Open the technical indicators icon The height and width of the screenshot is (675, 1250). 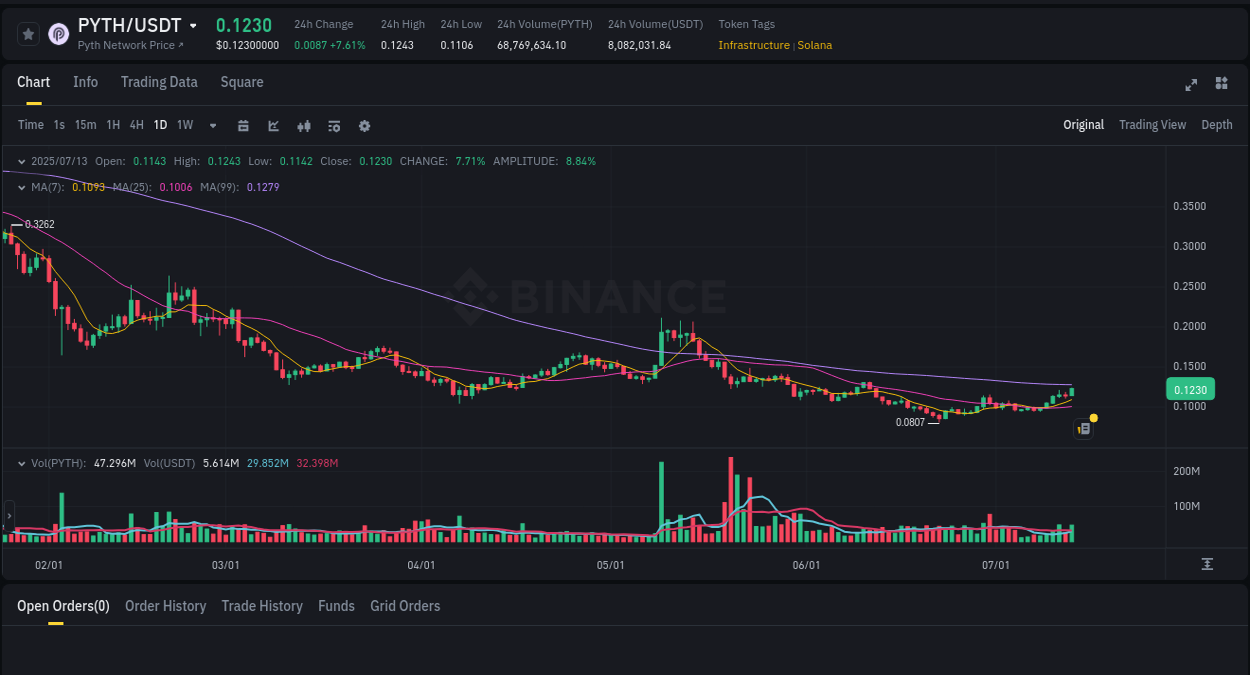pos(333,125)
